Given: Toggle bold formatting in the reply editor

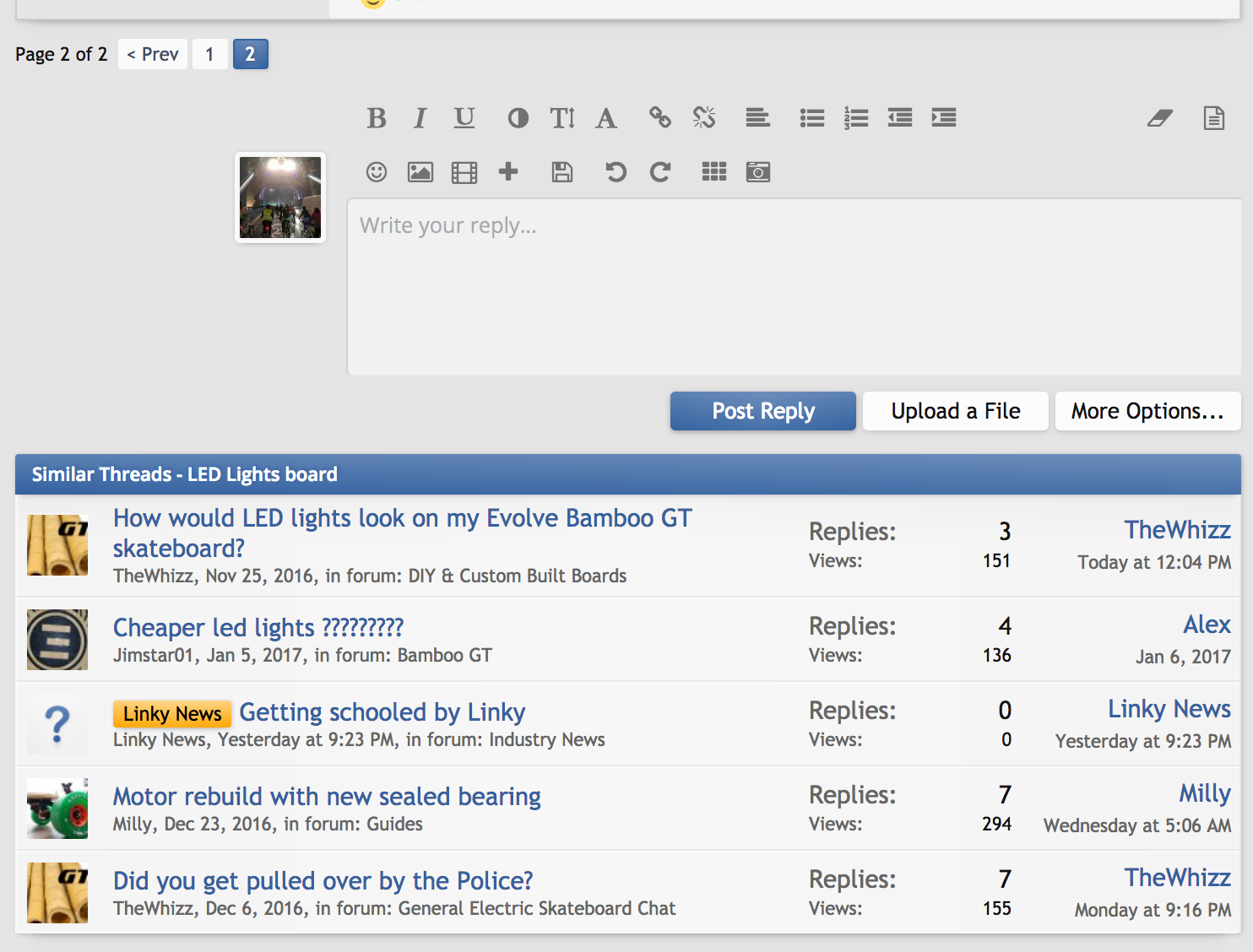Looking at the screenshot, I should click(377, 118).
